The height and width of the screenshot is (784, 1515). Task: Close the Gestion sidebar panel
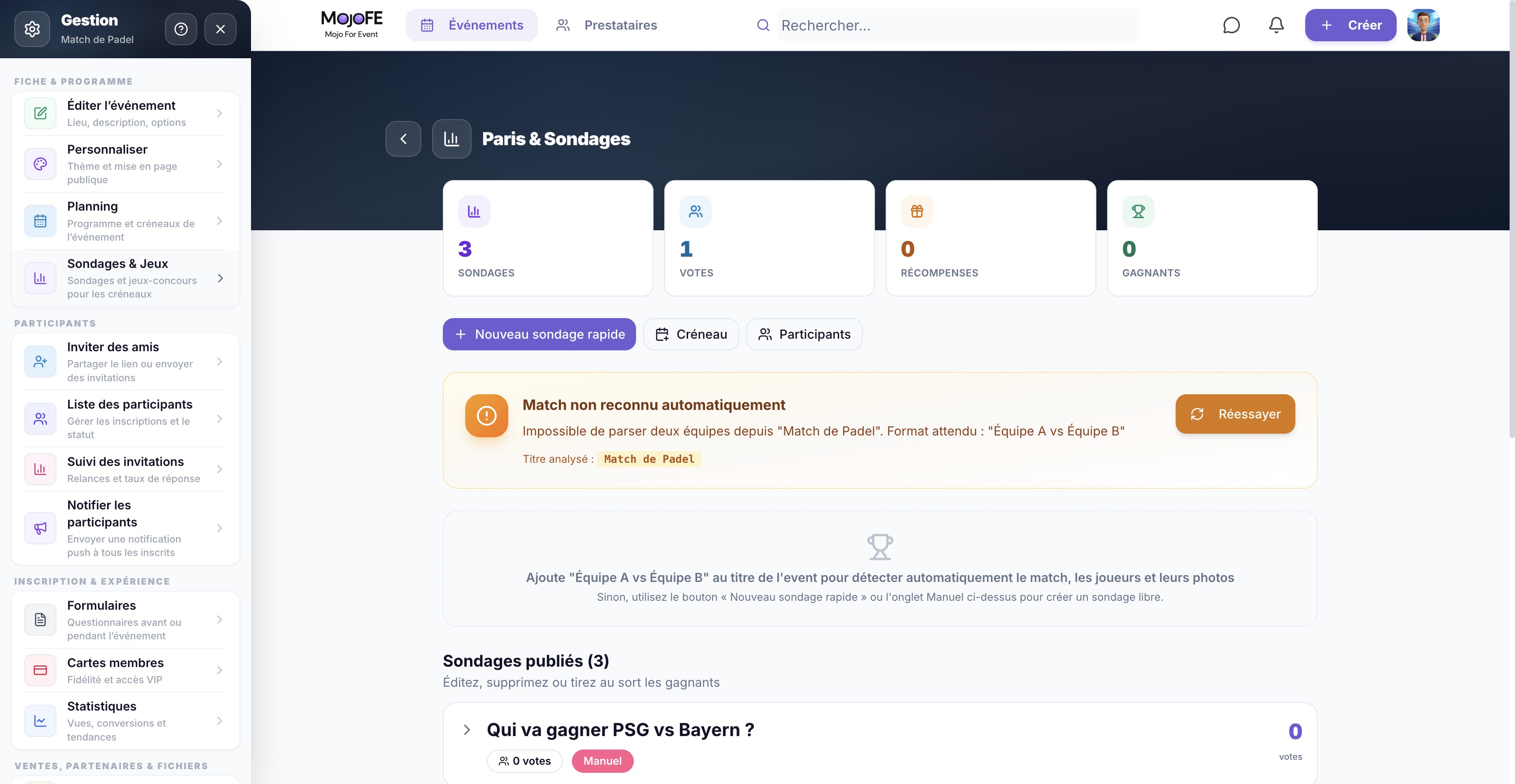(221, 29)
